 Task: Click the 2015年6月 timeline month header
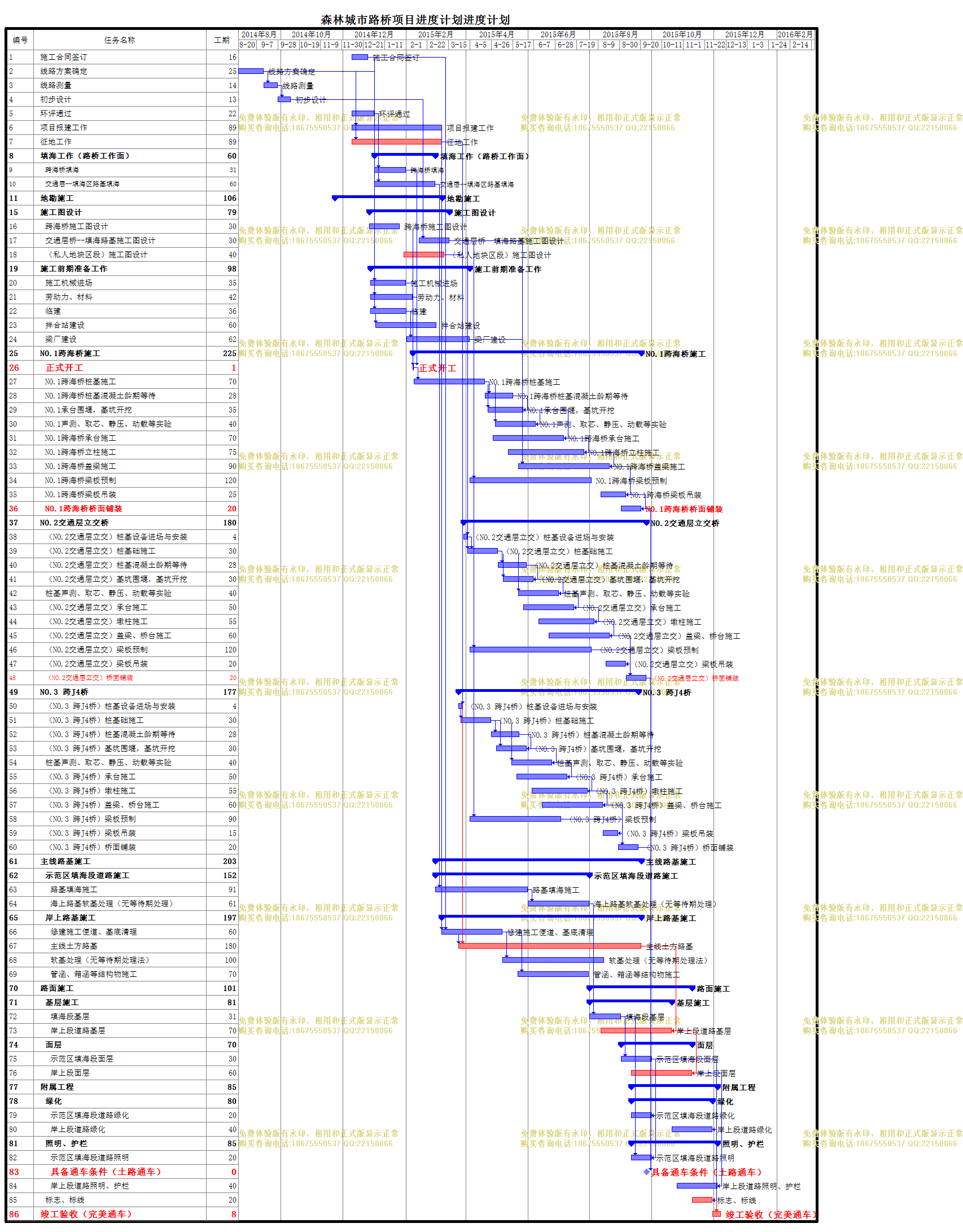point(558,34)
